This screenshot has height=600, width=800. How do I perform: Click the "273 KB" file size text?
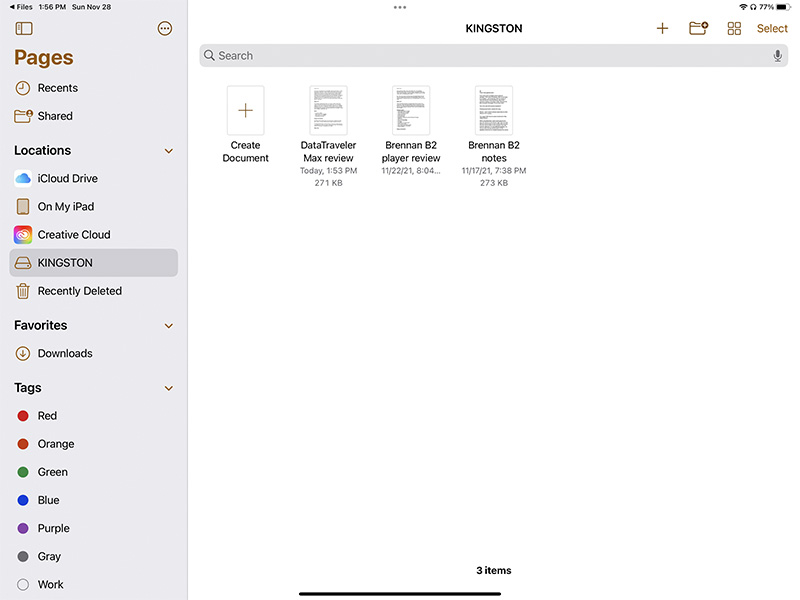pos(494,183)
